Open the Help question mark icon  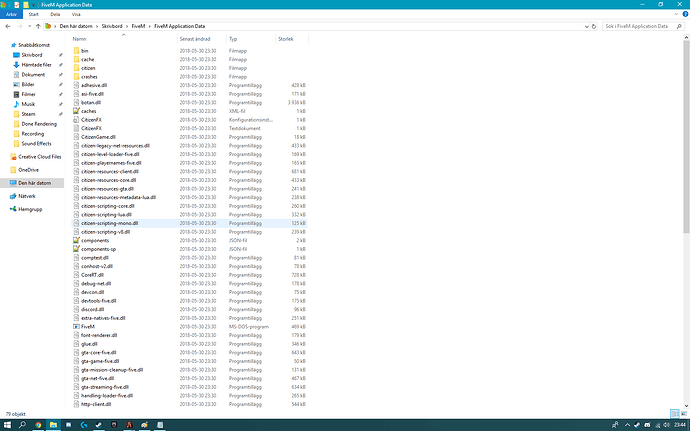tap(685, 14)
